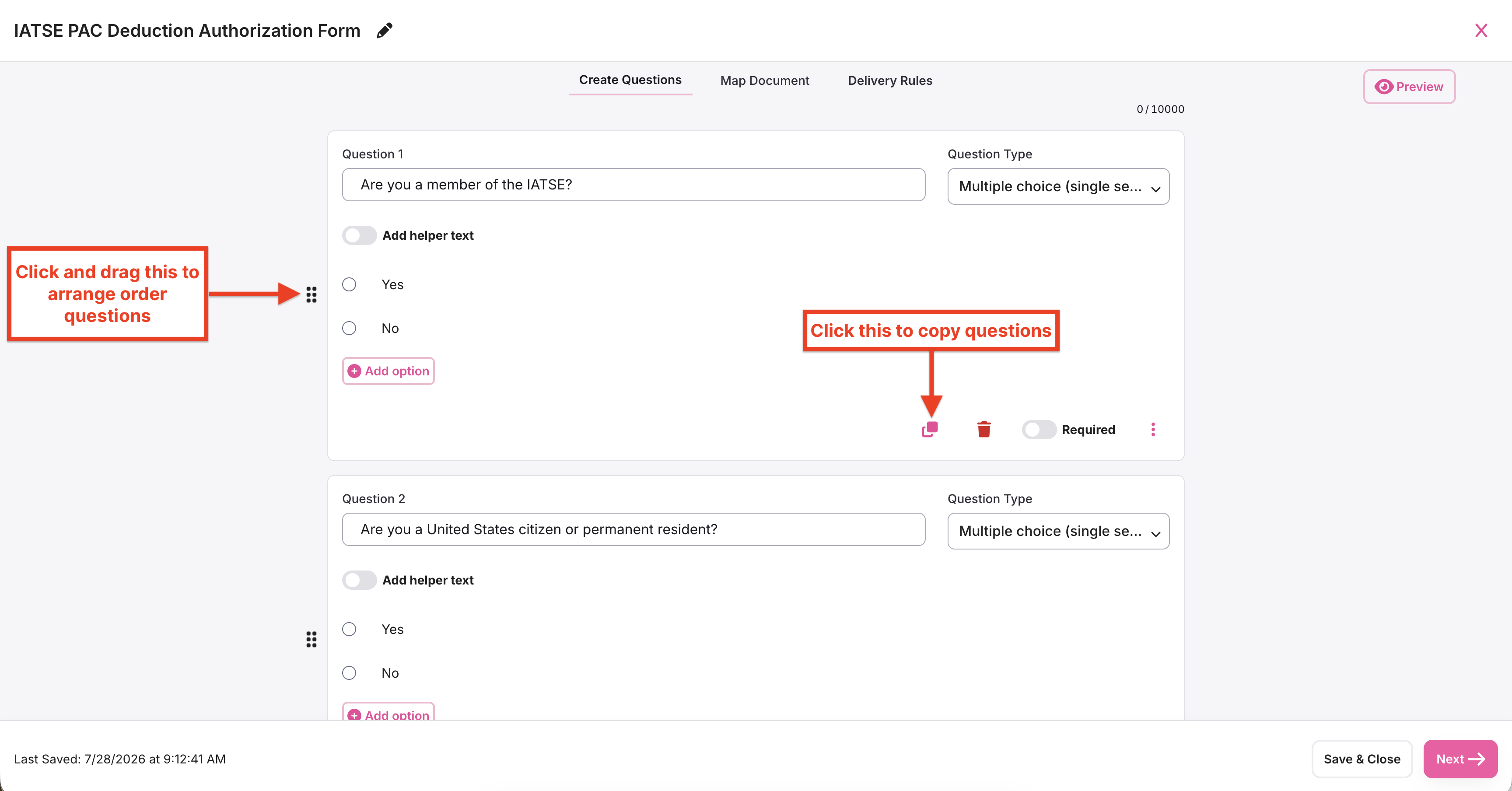Click the Yes option label in Question 1
Image resolution: width=1512 pixels, height=791 pixels.
point(392,285)
